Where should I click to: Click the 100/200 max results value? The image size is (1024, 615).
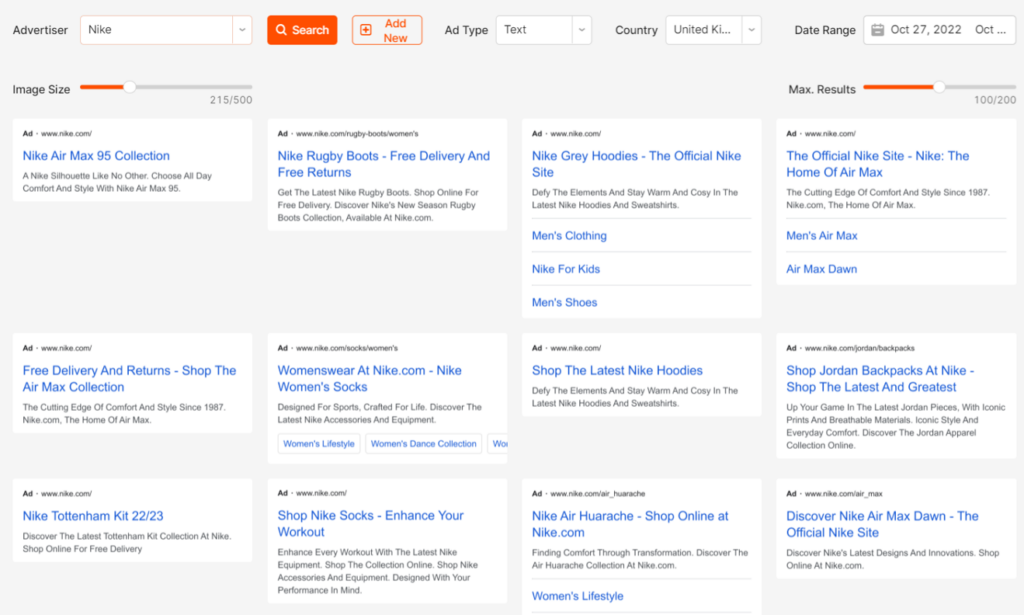[995, 100]
